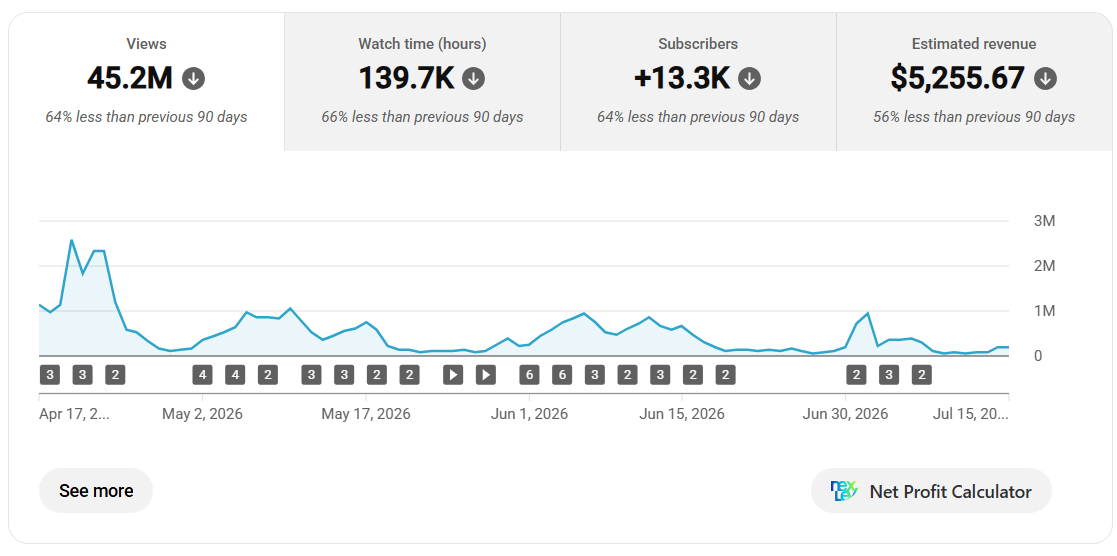1117x556 pixels.
Task: Open the Subscribers metric tab
Action: (x=698, y=82)
